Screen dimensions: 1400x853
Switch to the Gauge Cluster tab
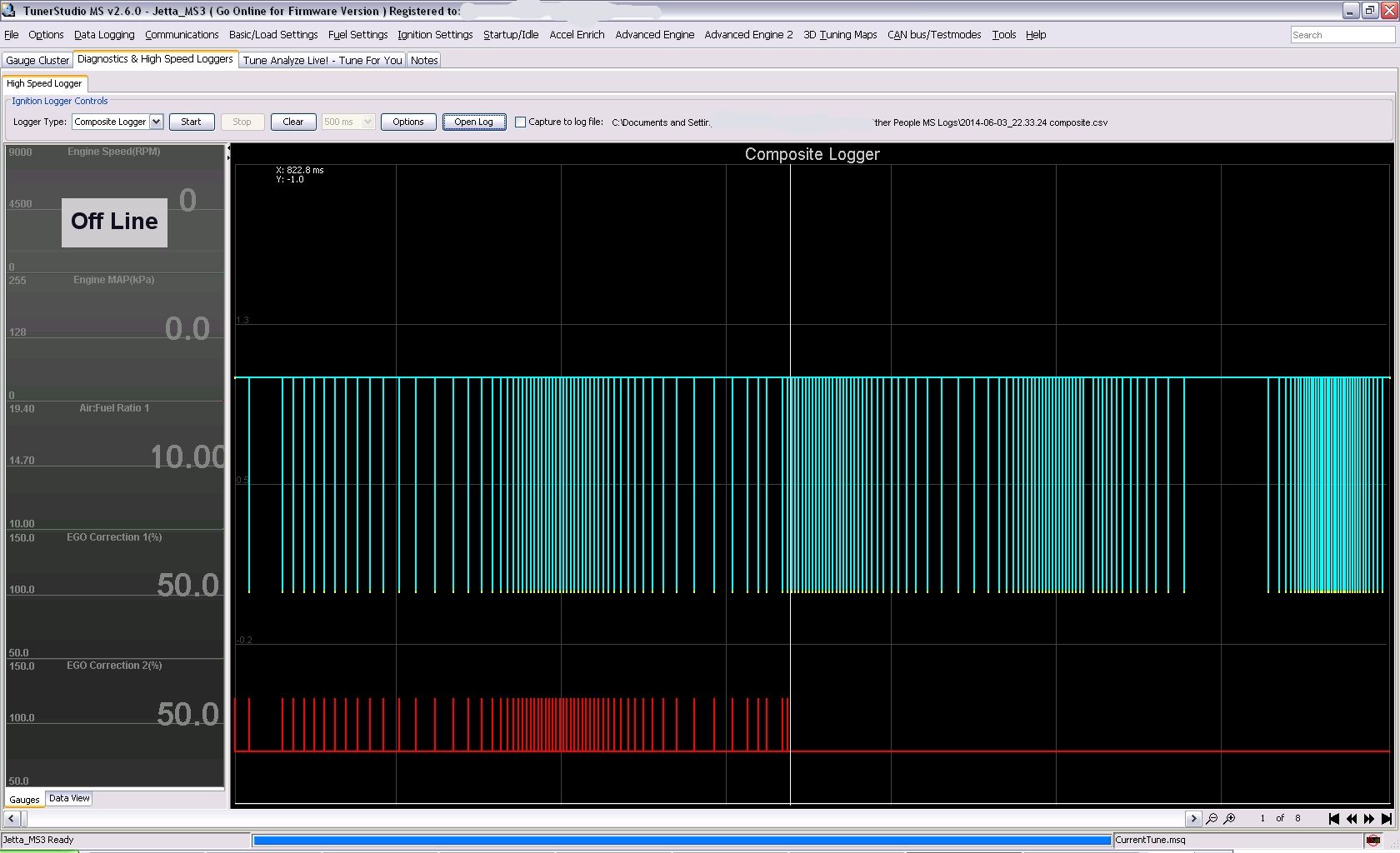tap(37, 60)
